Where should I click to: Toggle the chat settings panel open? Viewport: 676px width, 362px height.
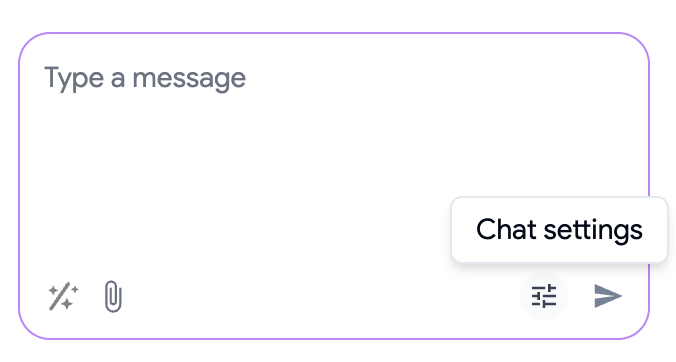(x=544, y=296)
